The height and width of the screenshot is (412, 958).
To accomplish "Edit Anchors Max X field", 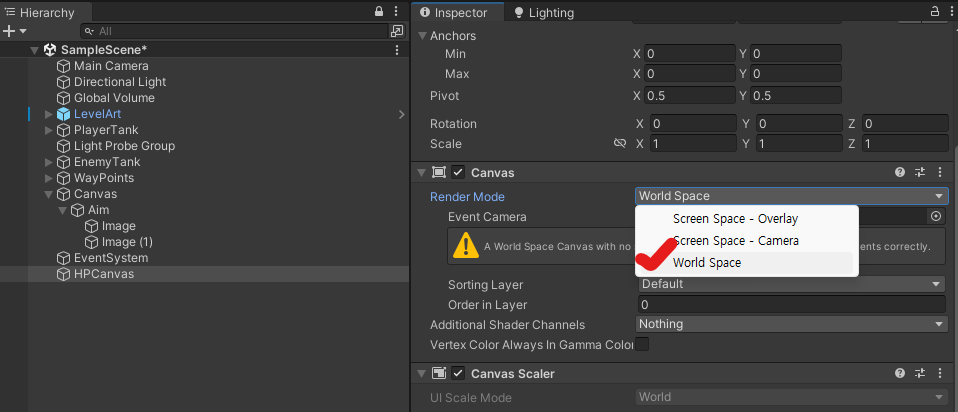I will click(x=690, y=73).
